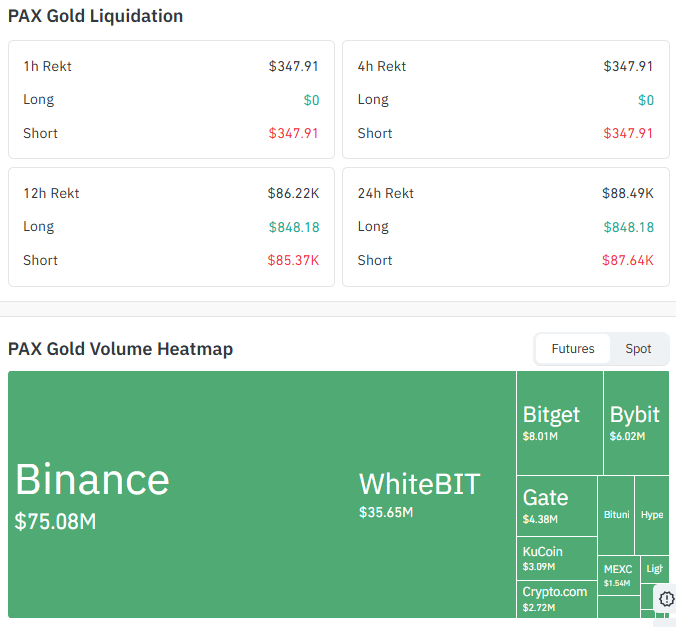Click 24h Short value $87.64K
Image resolution: width=676 pixels, height=627 pixels.
point(628,260)
